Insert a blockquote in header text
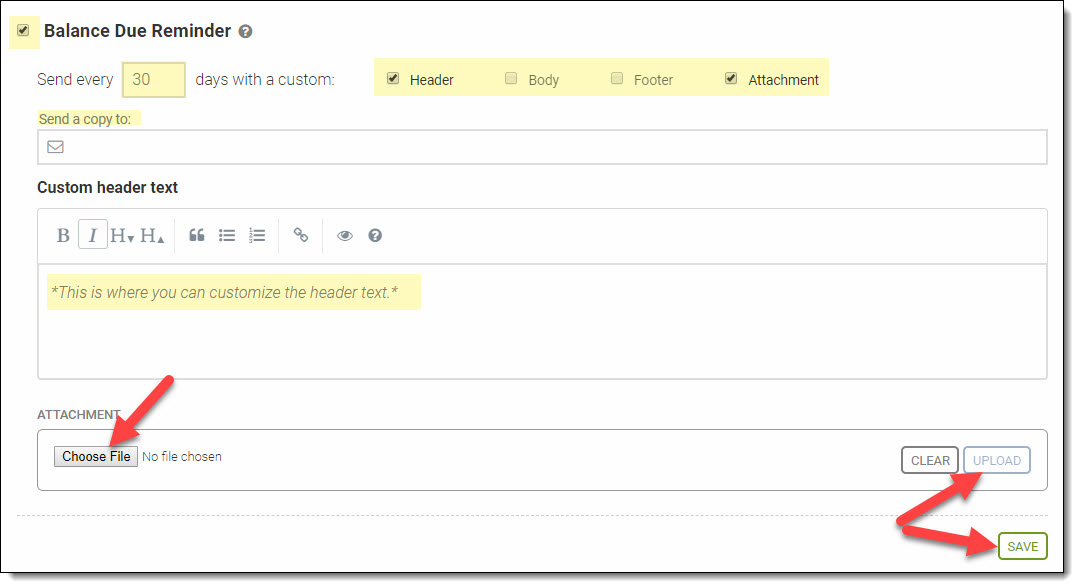 point(197,236)
